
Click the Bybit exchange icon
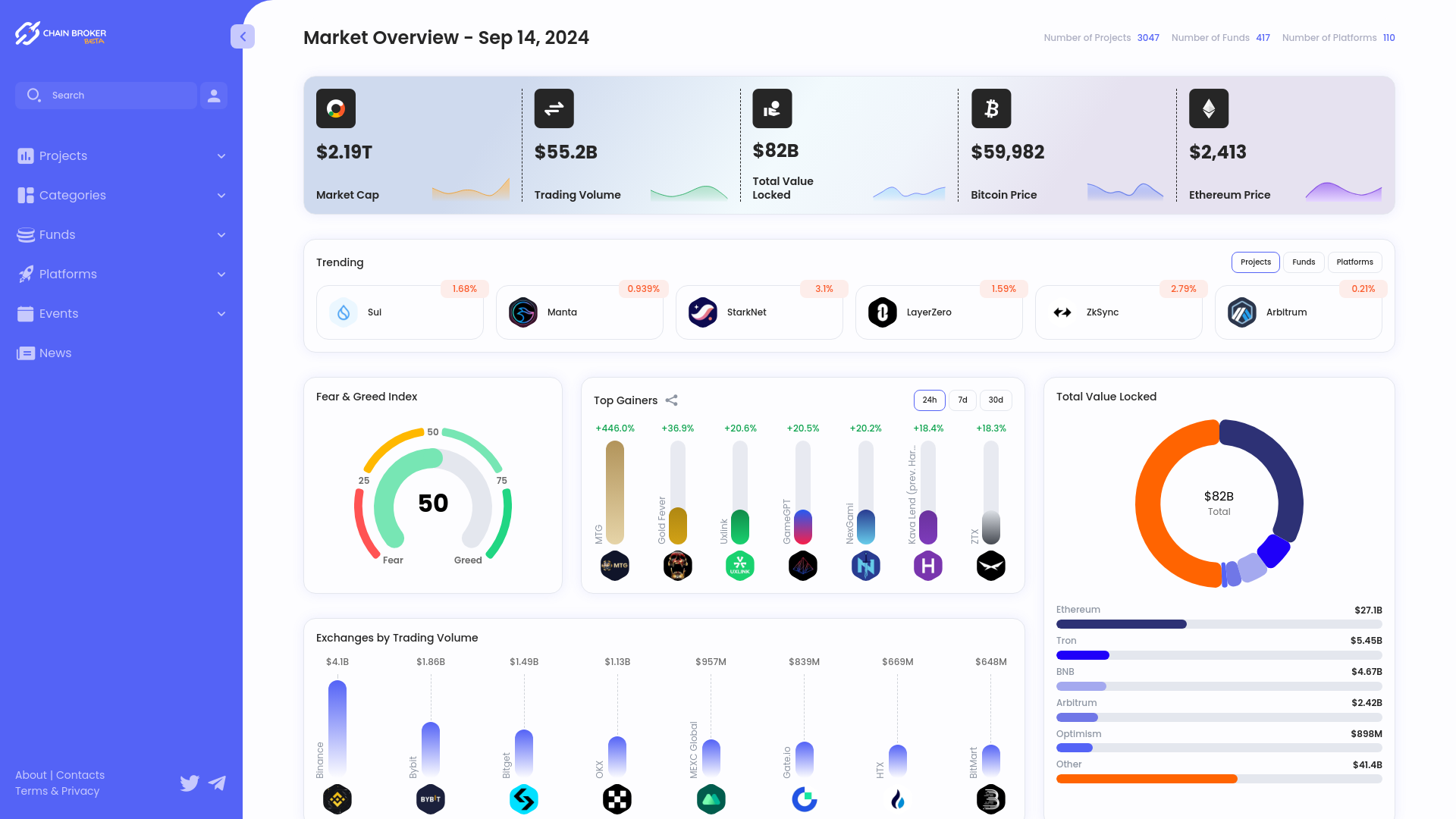click(431, 799)
